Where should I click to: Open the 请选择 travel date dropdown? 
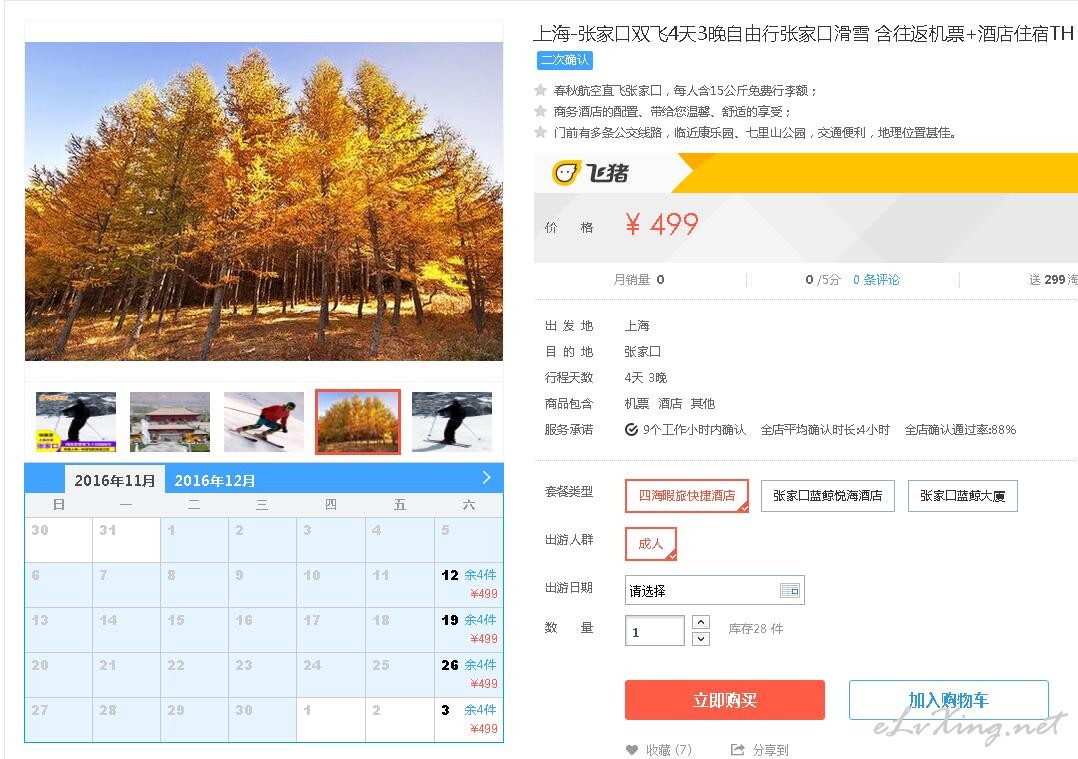tap(714, 590)
